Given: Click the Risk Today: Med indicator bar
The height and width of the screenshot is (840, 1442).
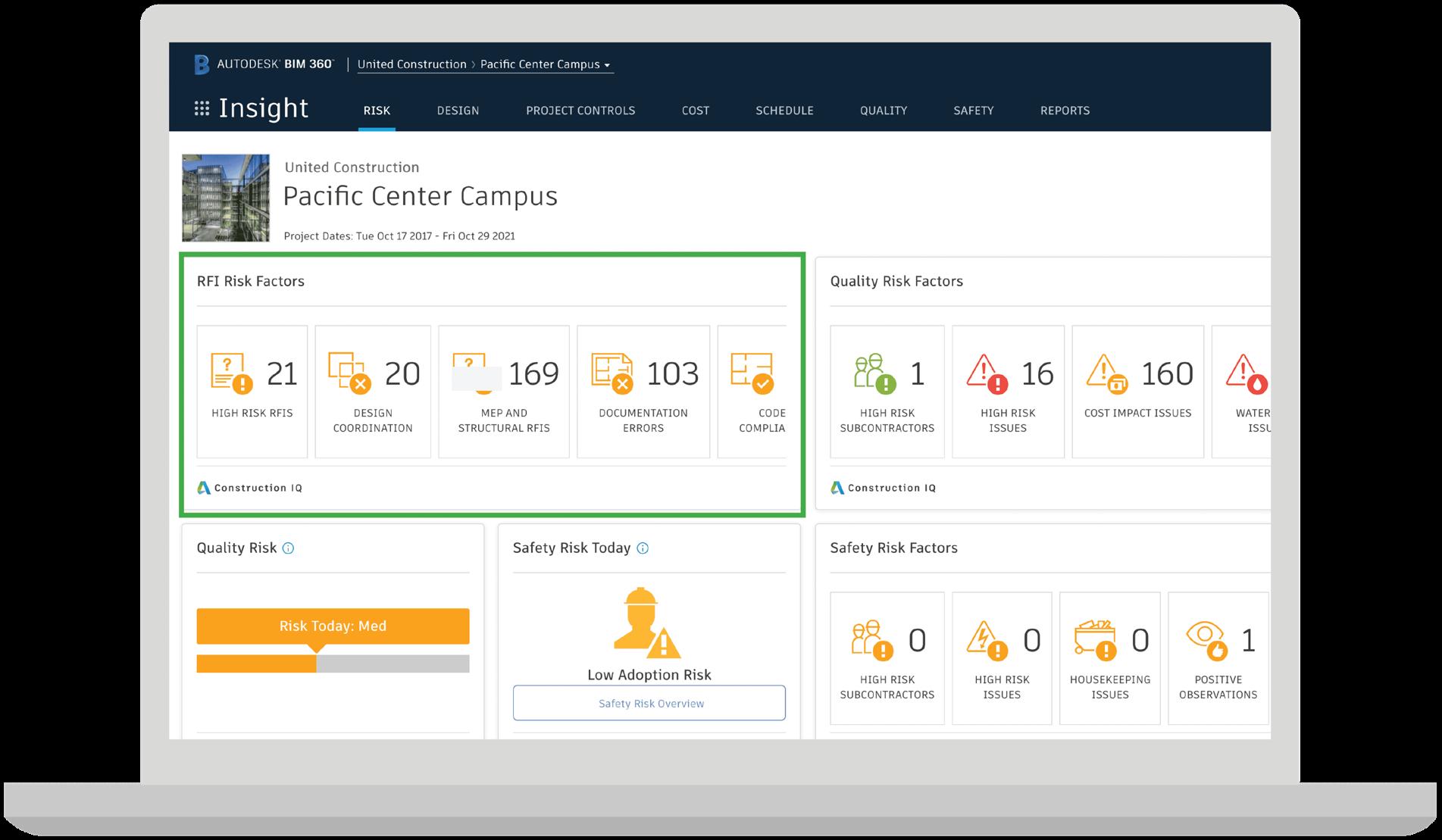Looking at the screenshot, I should (x=333, y=626).
